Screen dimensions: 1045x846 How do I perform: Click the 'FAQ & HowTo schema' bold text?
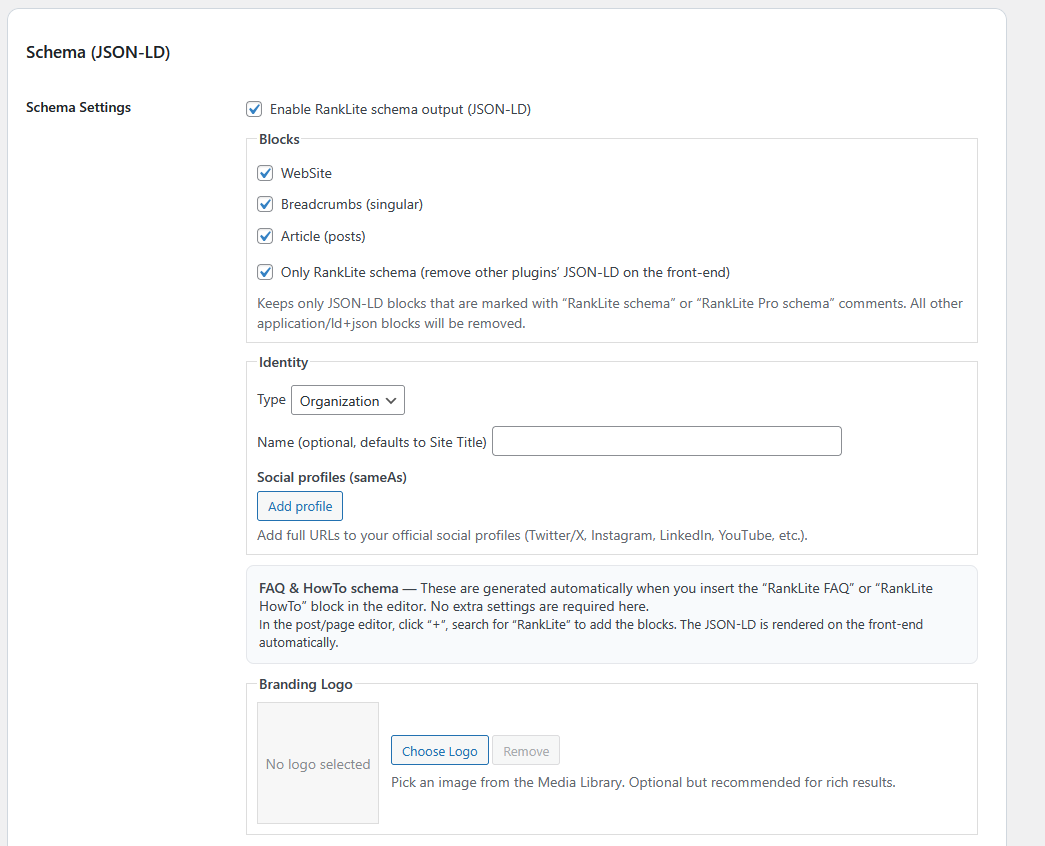(329, 588)
